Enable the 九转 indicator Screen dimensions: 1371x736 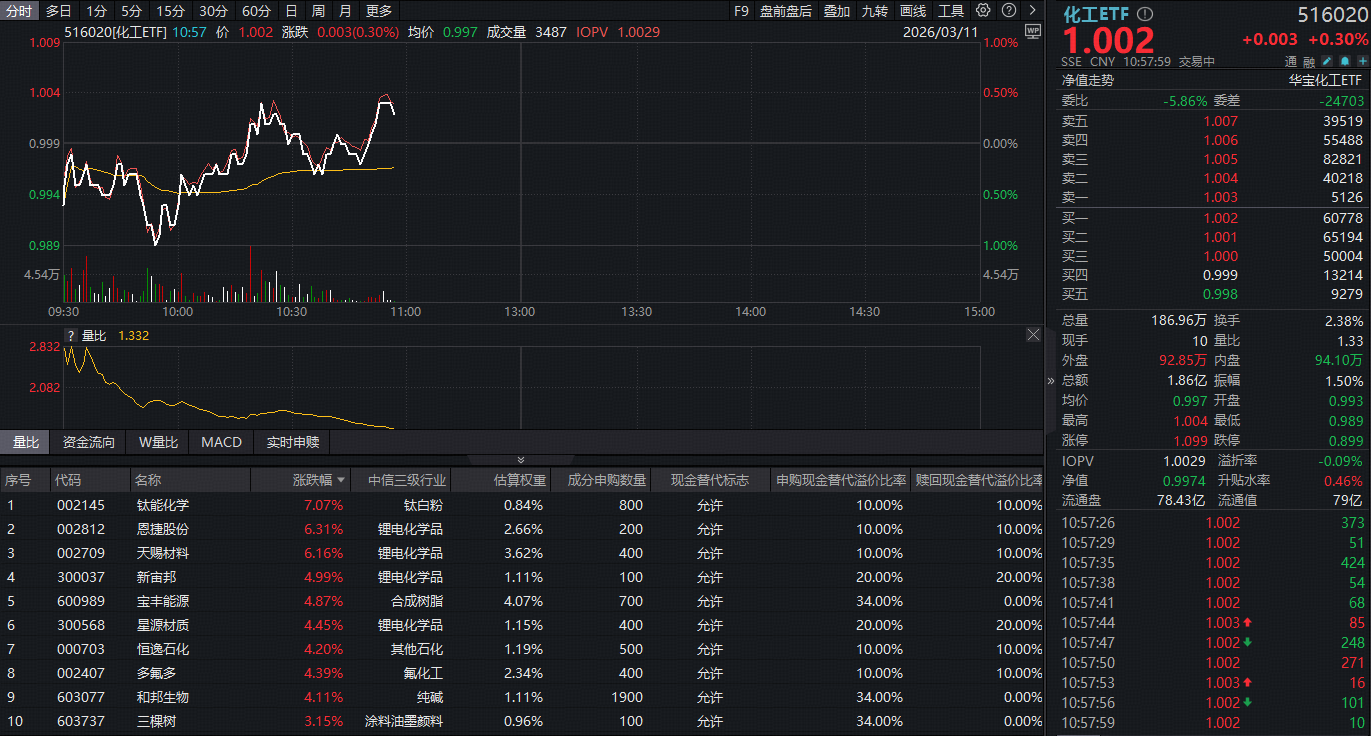pyautogui.click(x=873, y=10)
